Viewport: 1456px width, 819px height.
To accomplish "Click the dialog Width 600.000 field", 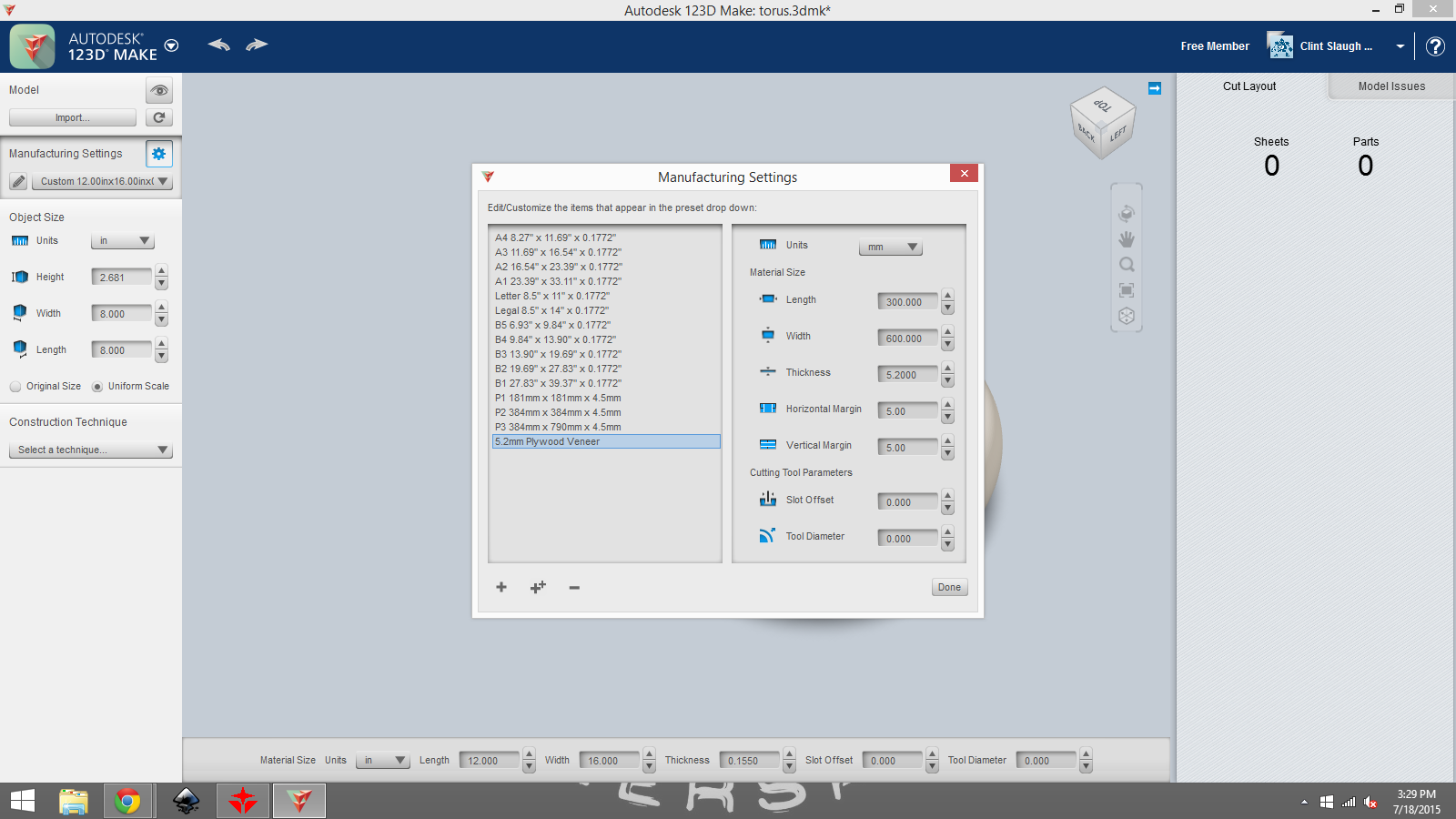I will (907, 339).
